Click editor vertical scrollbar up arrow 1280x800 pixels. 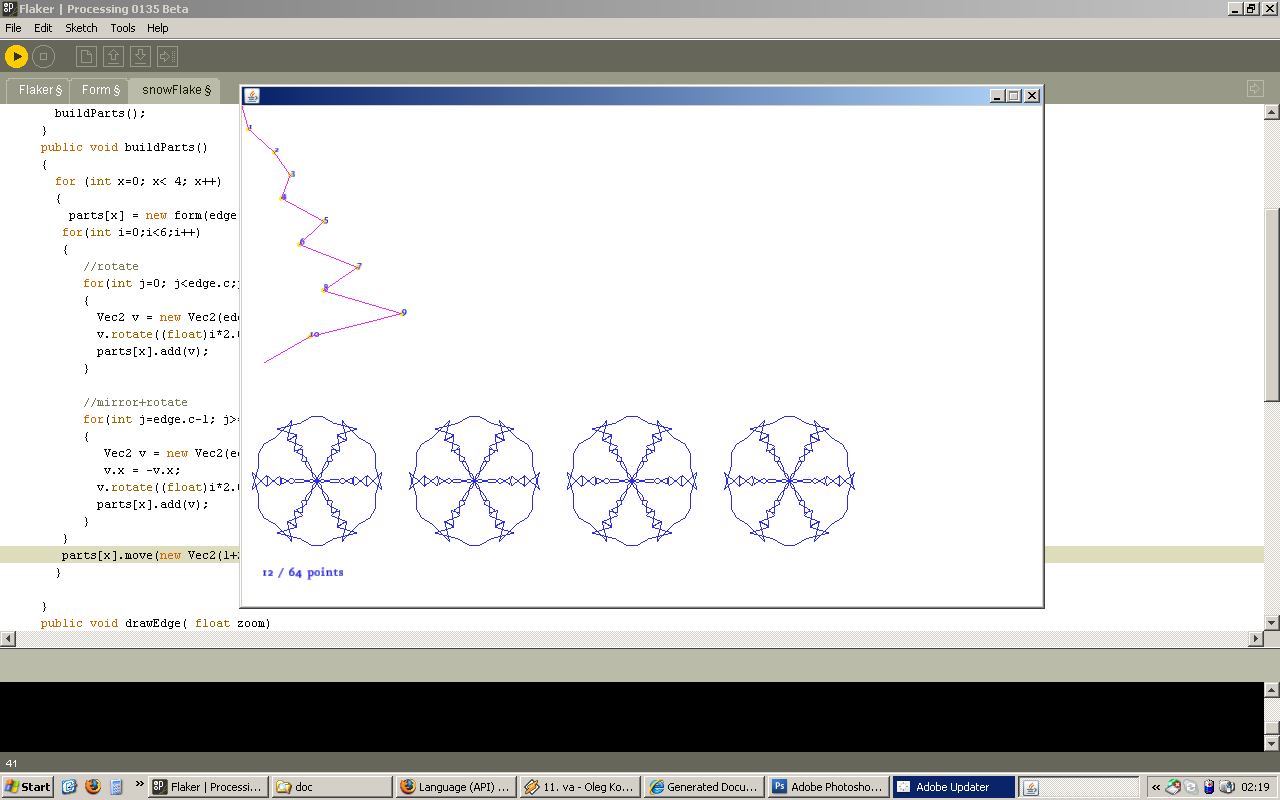(x=1272, y=112)
